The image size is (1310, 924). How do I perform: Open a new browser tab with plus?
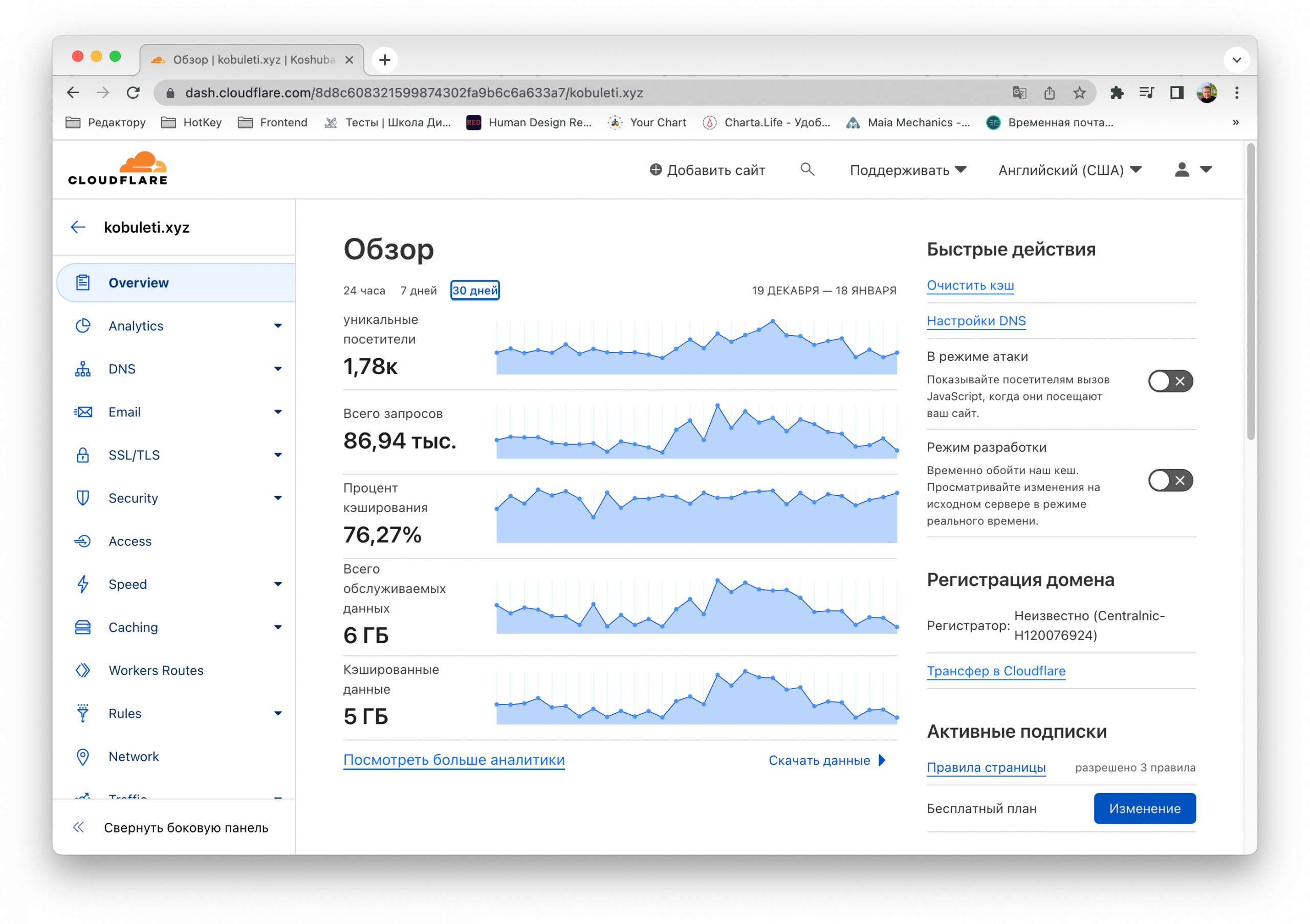pyautogui.click(x=384, y=59)
